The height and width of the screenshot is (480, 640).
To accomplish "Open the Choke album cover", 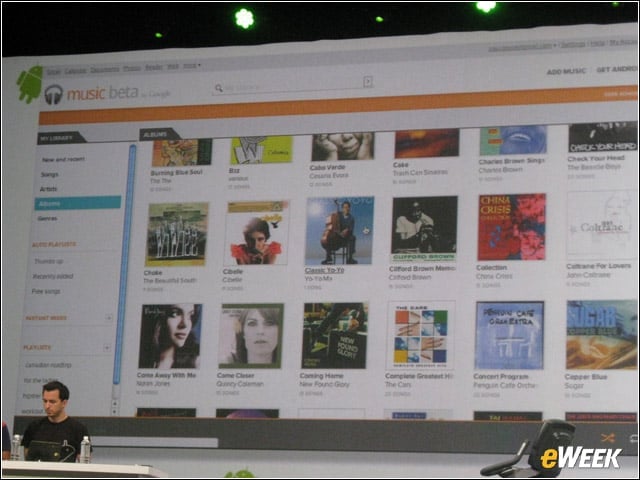I will coord(177,234).
